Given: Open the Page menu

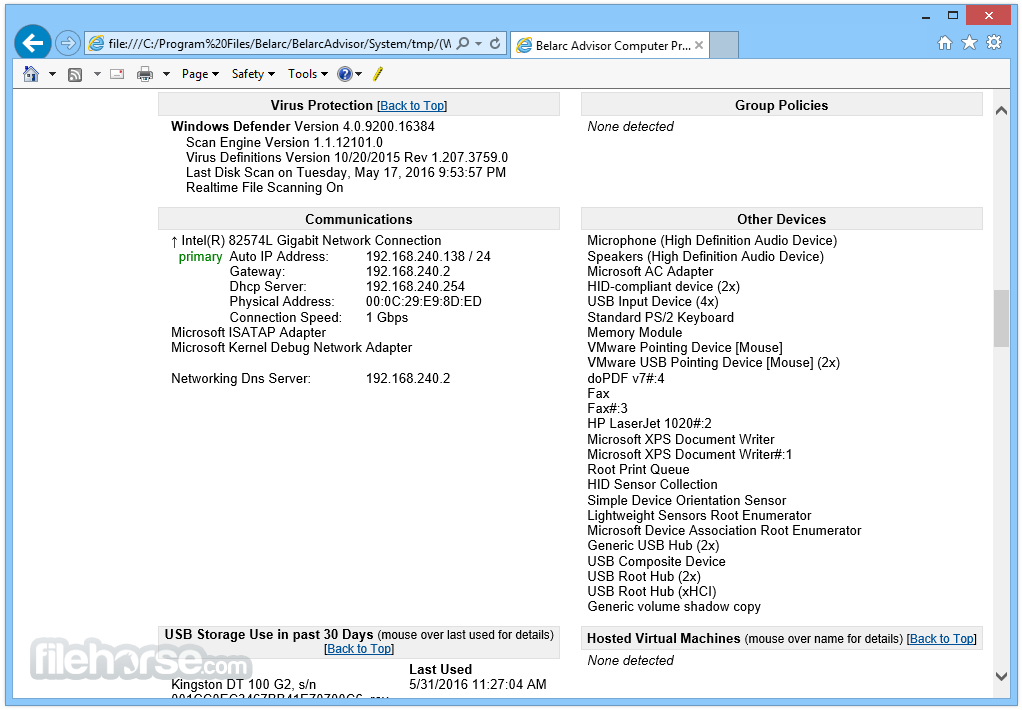Looking at the screenshot, I should click(x=200, y=74).
